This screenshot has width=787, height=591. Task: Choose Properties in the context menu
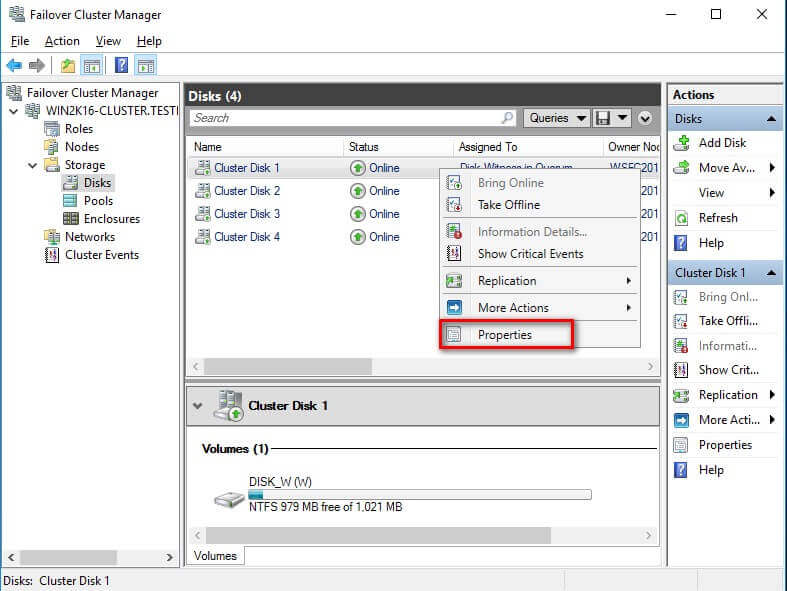point(505,335)
